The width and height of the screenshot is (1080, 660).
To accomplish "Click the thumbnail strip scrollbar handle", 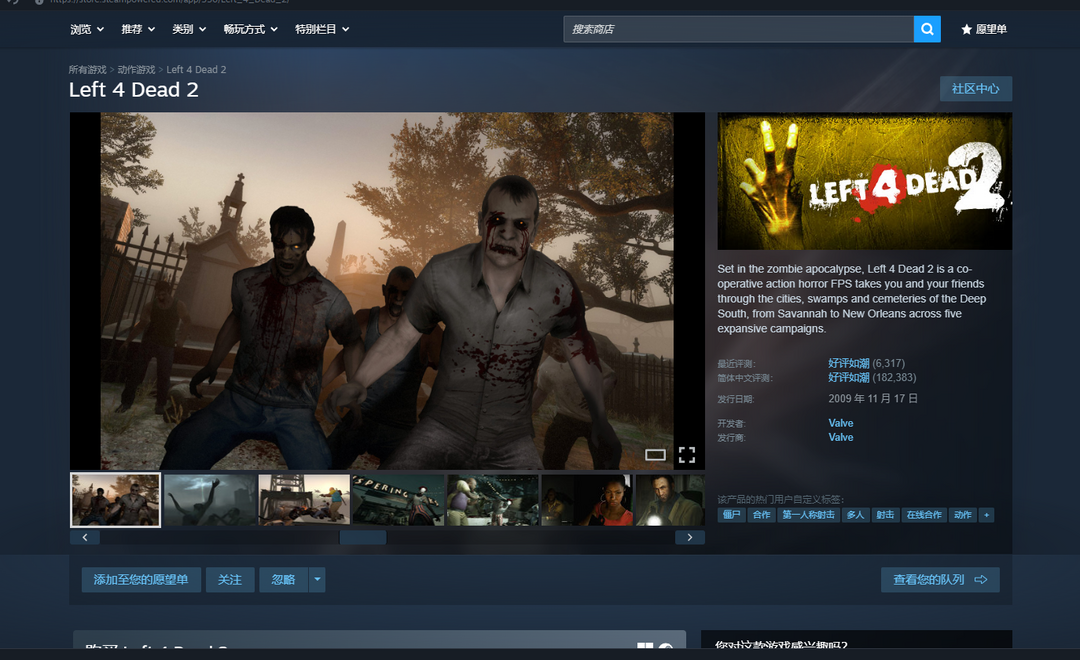I will (363, 538).
